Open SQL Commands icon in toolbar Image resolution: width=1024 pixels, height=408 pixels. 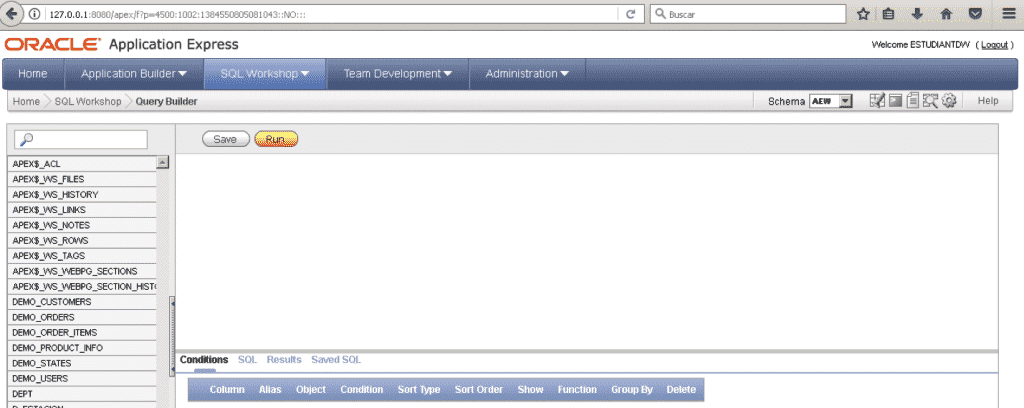tap(896, 101)
